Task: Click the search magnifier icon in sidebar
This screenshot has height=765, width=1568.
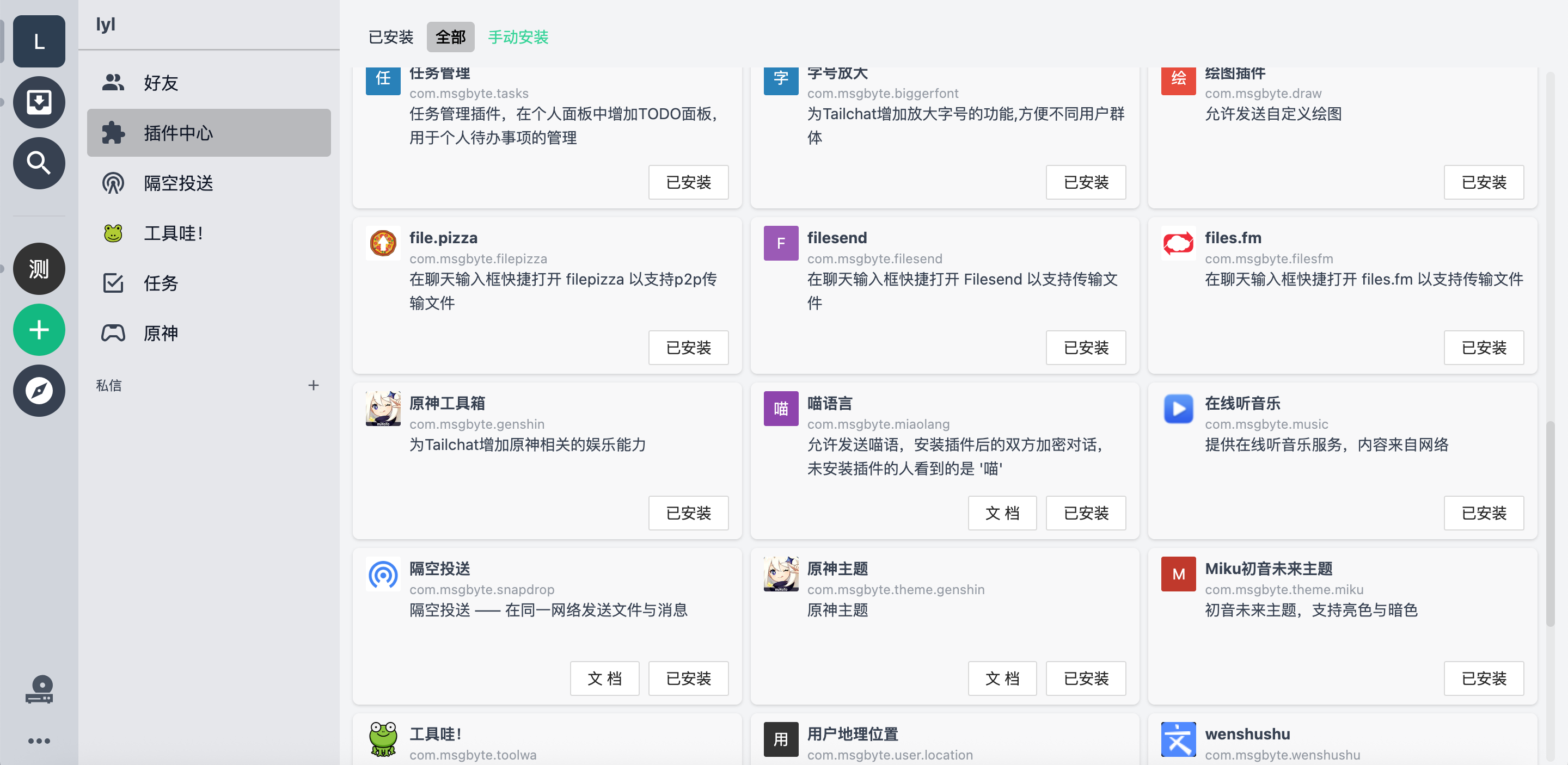Action: pos(39,163)
